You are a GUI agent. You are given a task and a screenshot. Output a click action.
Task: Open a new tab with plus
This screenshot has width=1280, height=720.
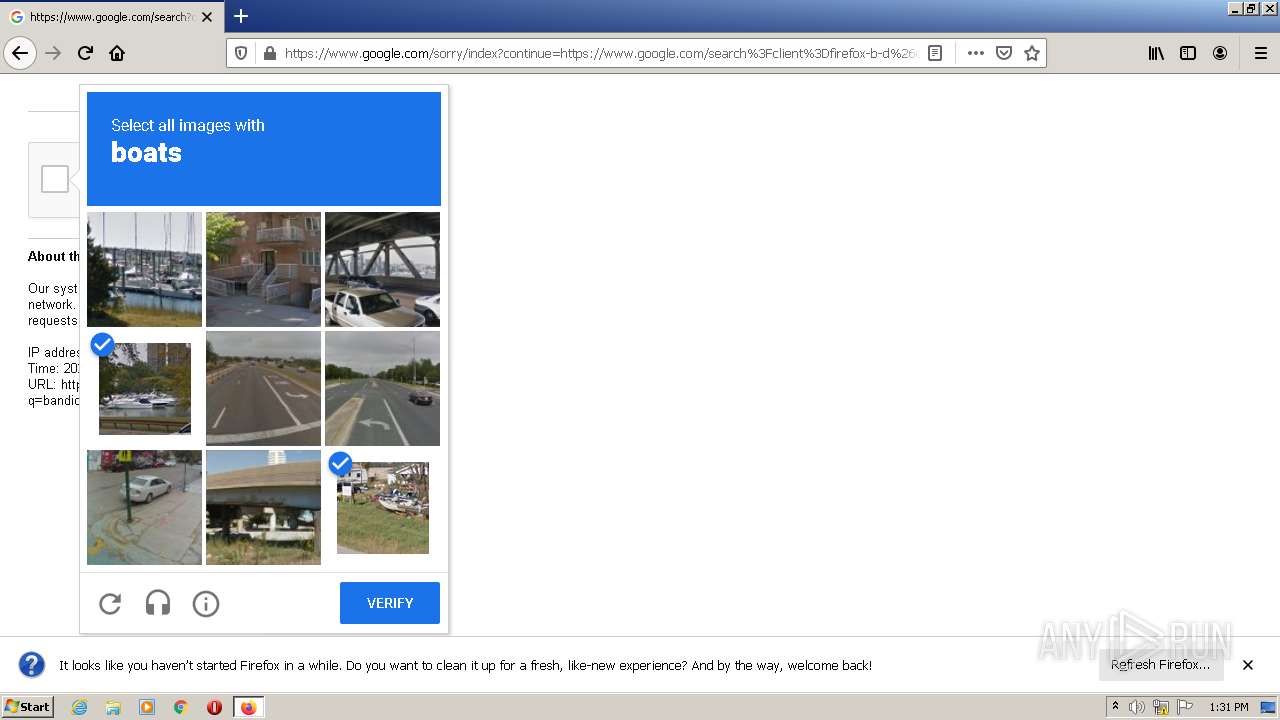tap(240, 16)
